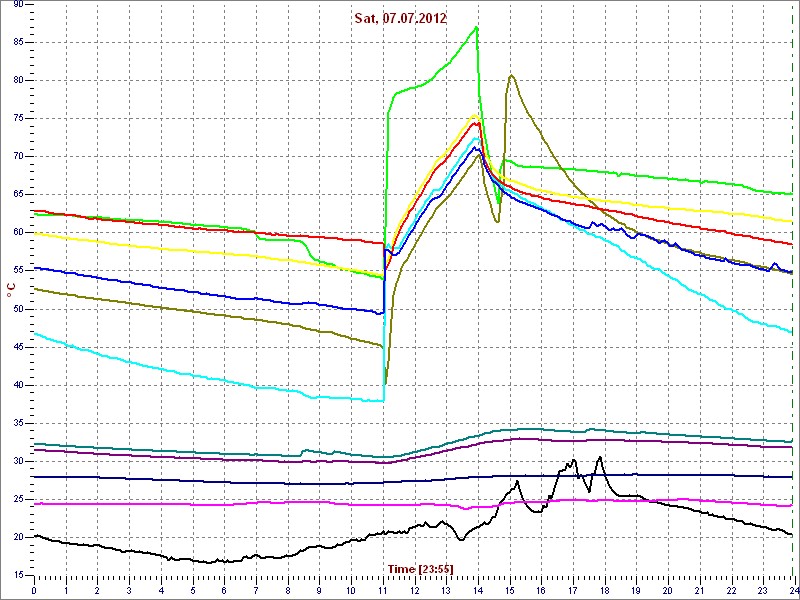Click hour 9 on the time axis
This screenshot has width=800, height=600.
(319, 591)
